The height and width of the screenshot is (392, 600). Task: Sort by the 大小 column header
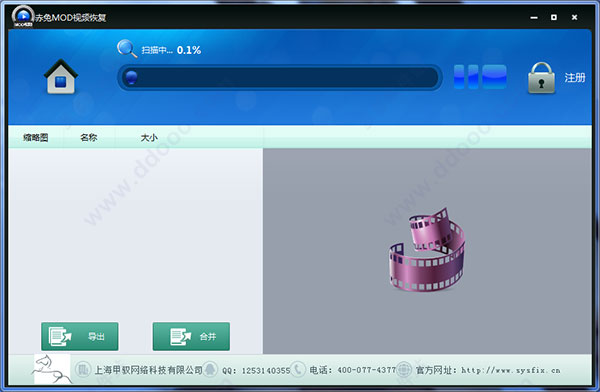click(149, 137)
